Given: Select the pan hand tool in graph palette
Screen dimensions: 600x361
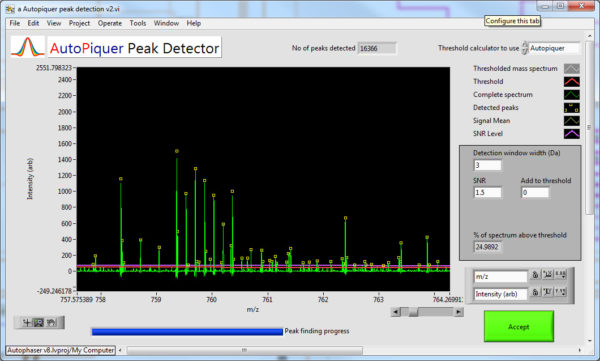Looking at the screenshot, I should point(51,323).
